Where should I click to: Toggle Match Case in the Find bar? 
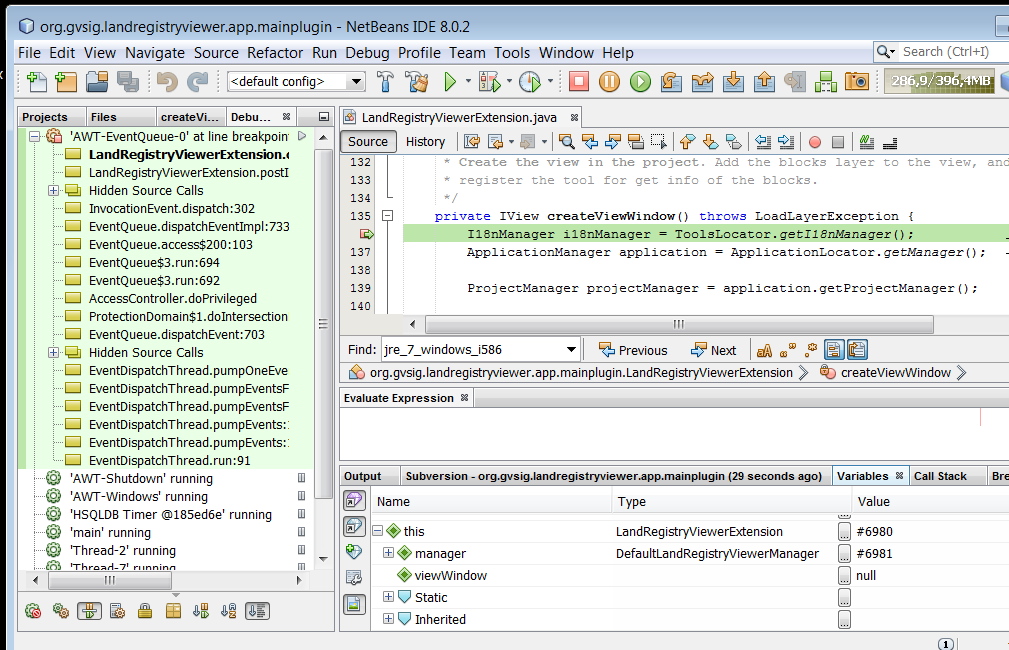tap(764, 350)
